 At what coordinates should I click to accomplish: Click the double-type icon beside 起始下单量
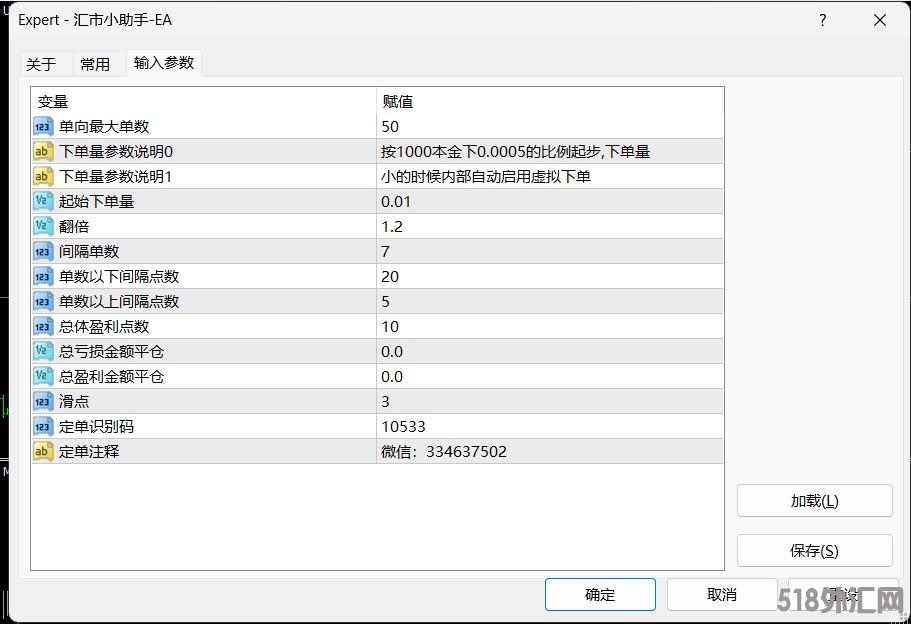(43, 202)
